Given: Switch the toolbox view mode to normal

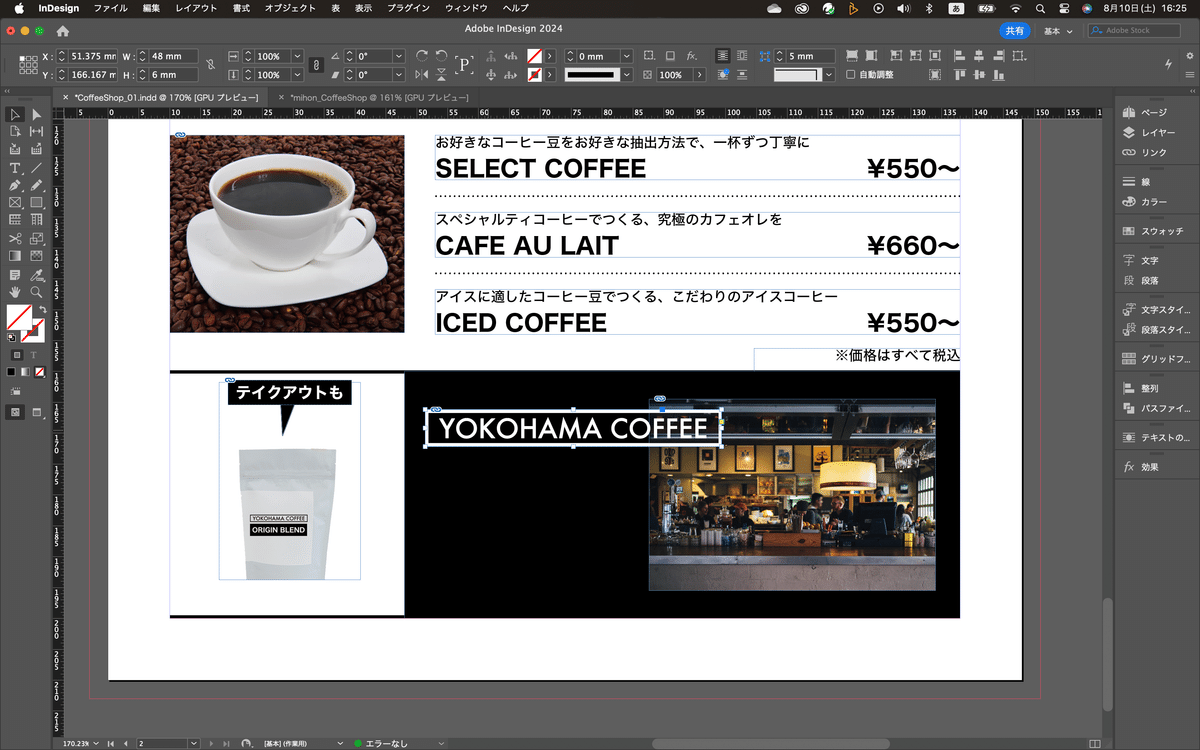Looking at the screenshot, I should (x=16, y=412).
